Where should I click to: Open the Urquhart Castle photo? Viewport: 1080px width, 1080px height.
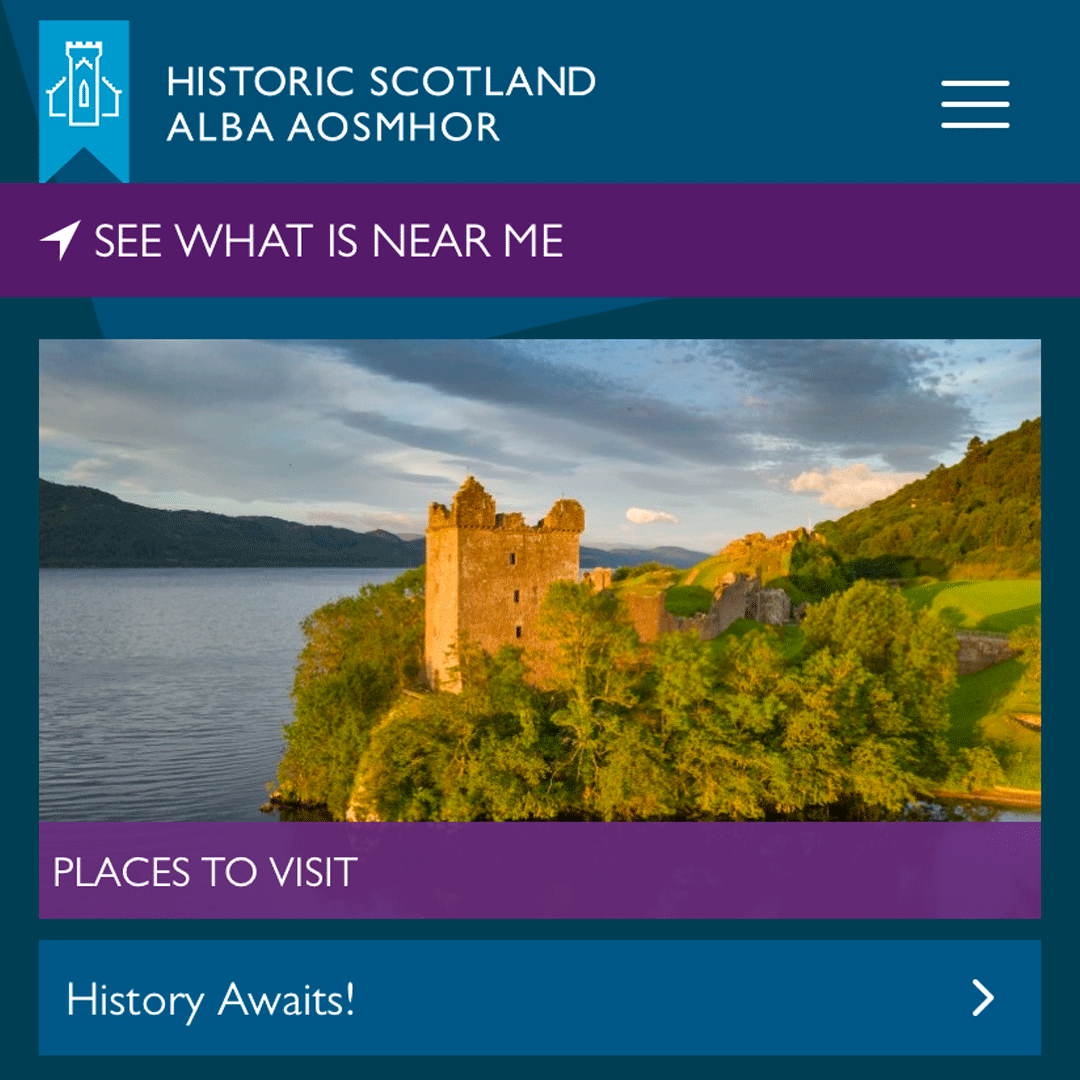point(539,580)
